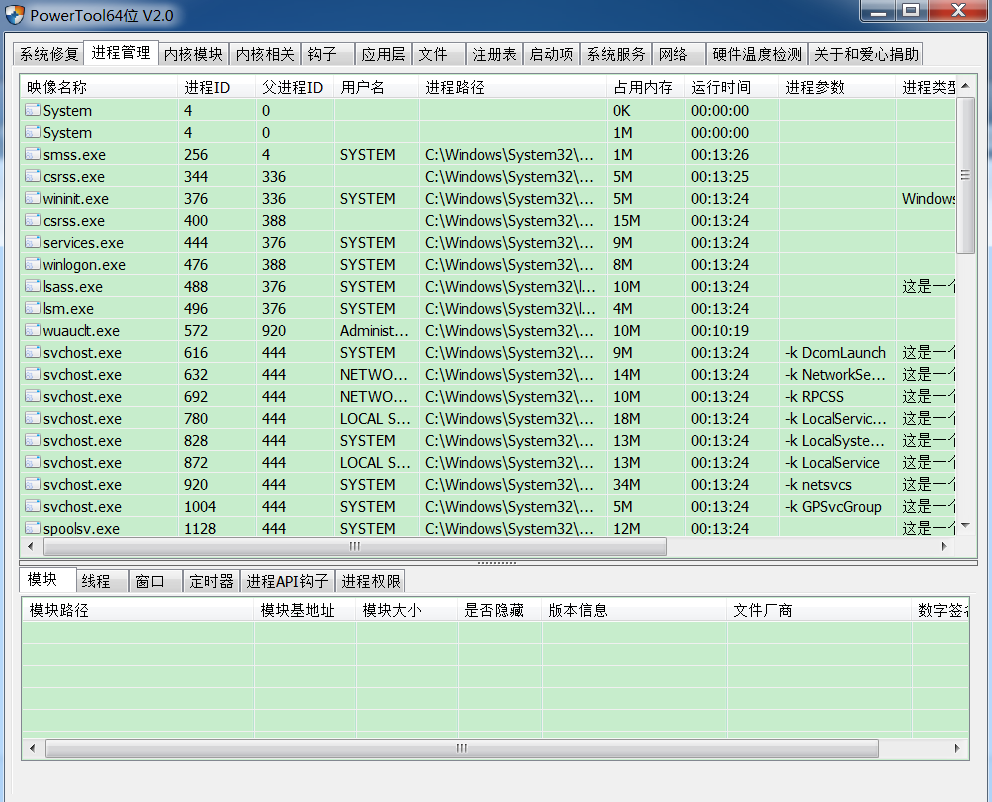992x802 pixels.
Task: Click the icon of svchost.exe PID 920
Action: click(32, 484)
